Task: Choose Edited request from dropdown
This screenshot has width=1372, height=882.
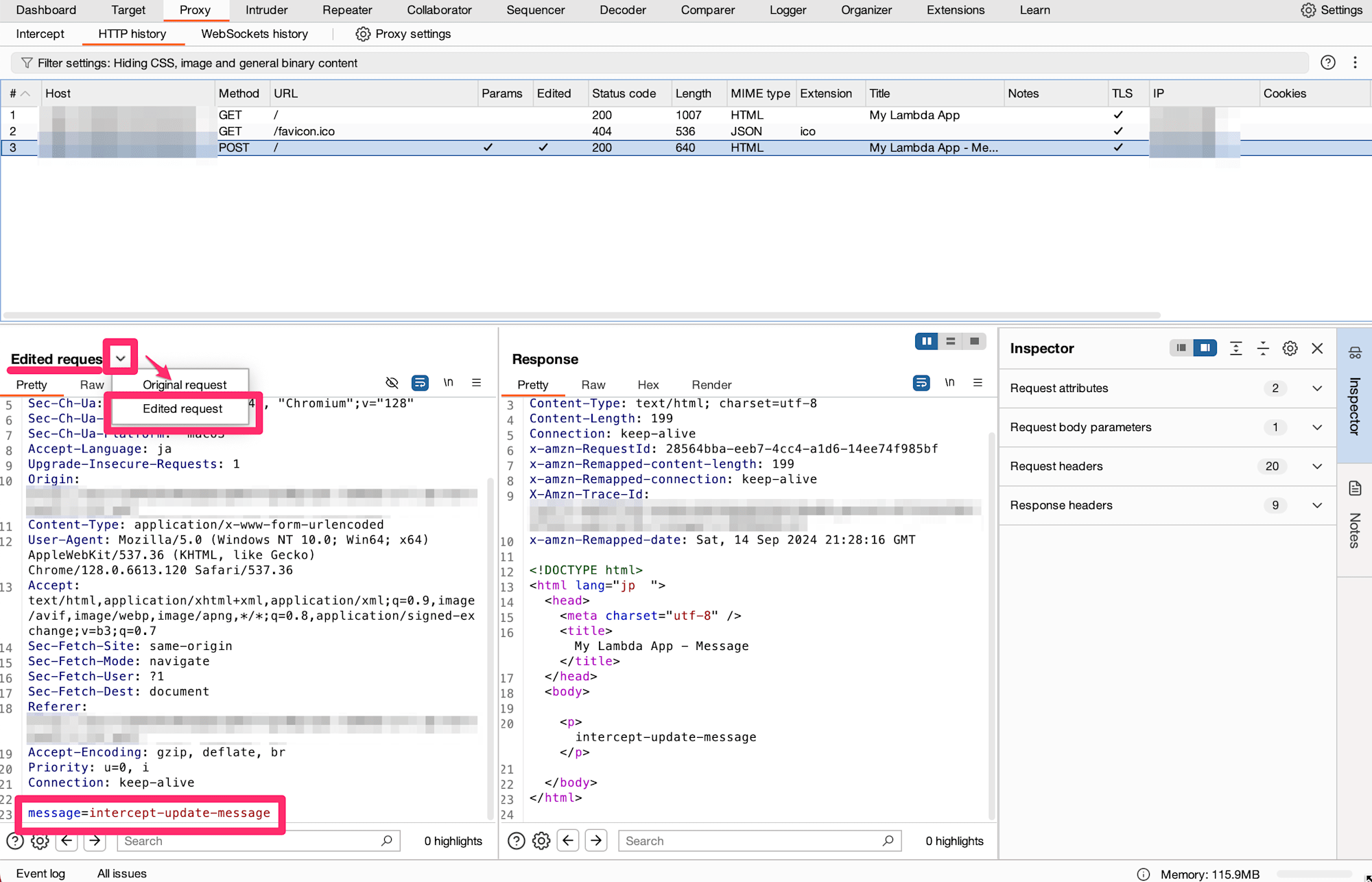Action: coord(182,408)
